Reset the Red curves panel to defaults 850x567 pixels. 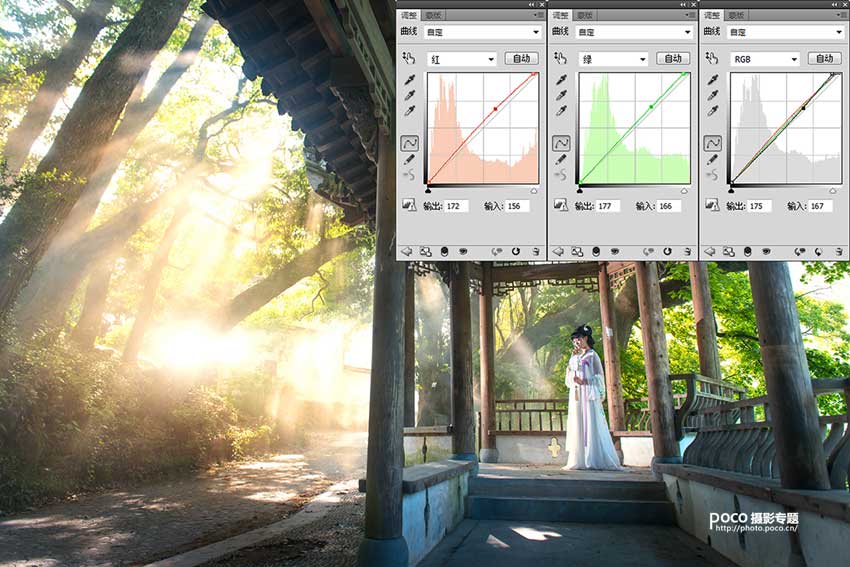click(x=516, y=252)
